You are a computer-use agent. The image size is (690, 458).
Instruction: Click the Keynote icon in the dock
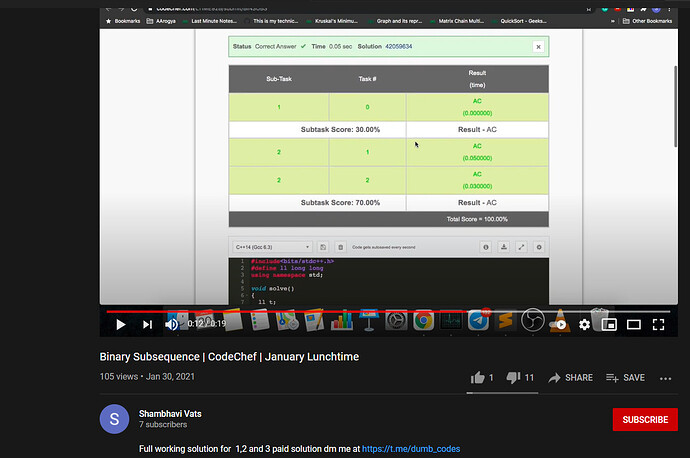369,319
